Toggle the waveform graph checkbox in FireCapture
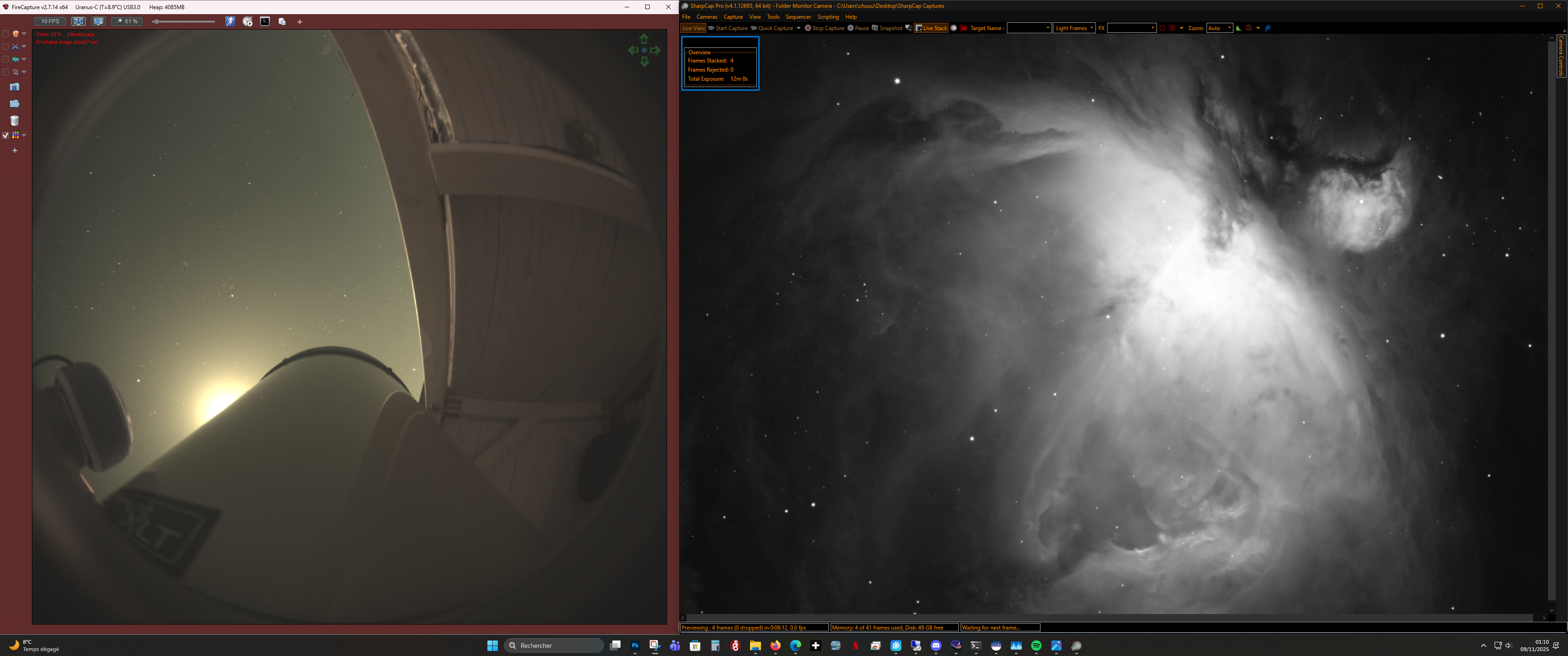 (5, 60)
